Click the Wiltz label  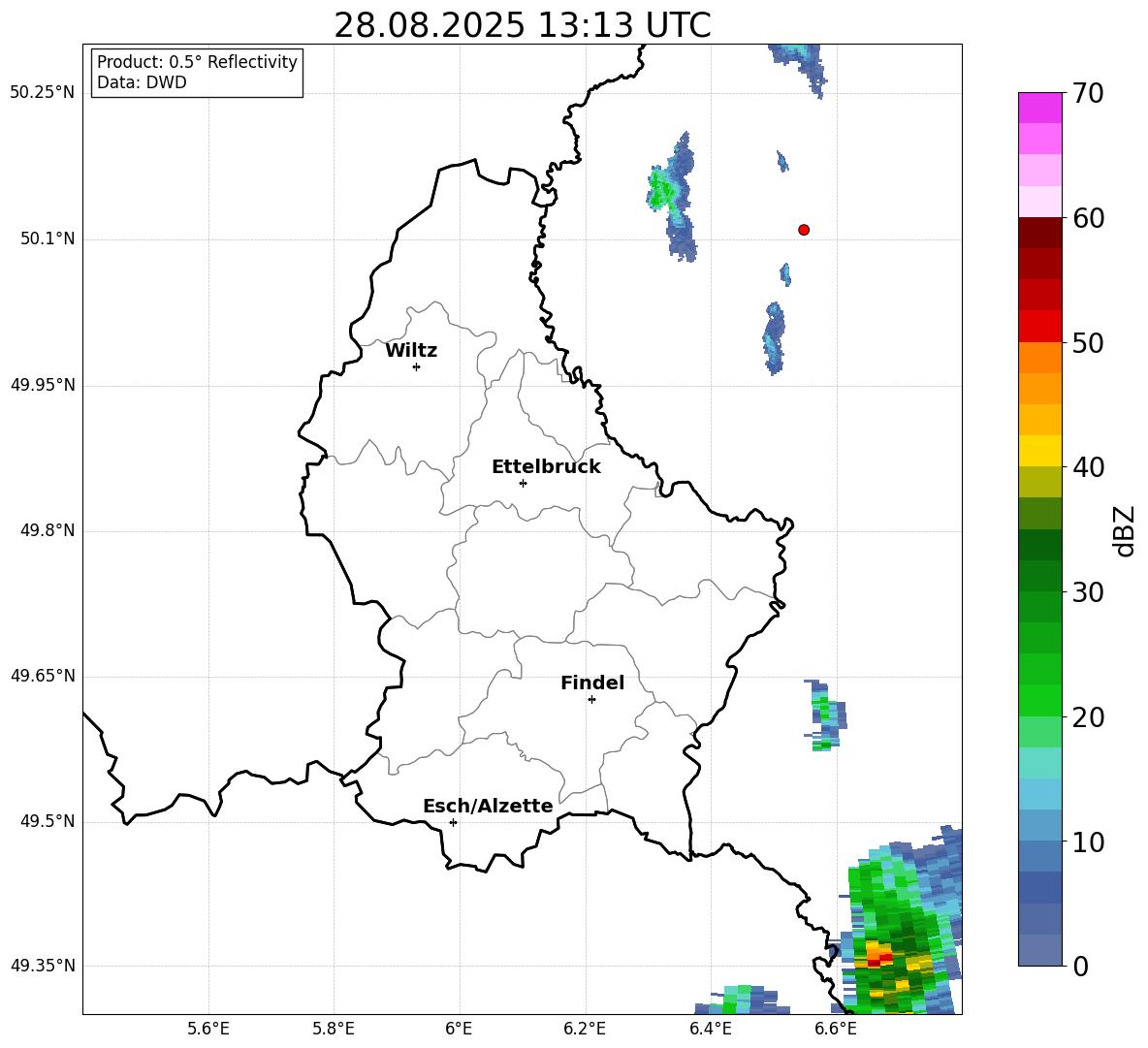tap(411, 351)
